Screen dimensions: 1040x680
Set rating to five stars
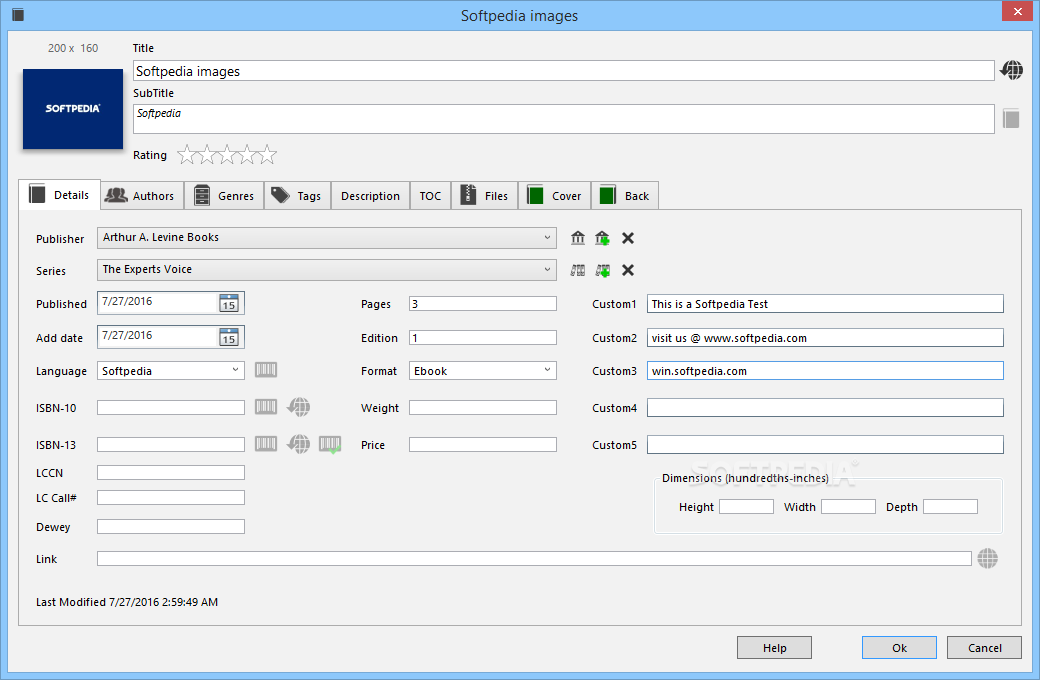pos(267,155)
